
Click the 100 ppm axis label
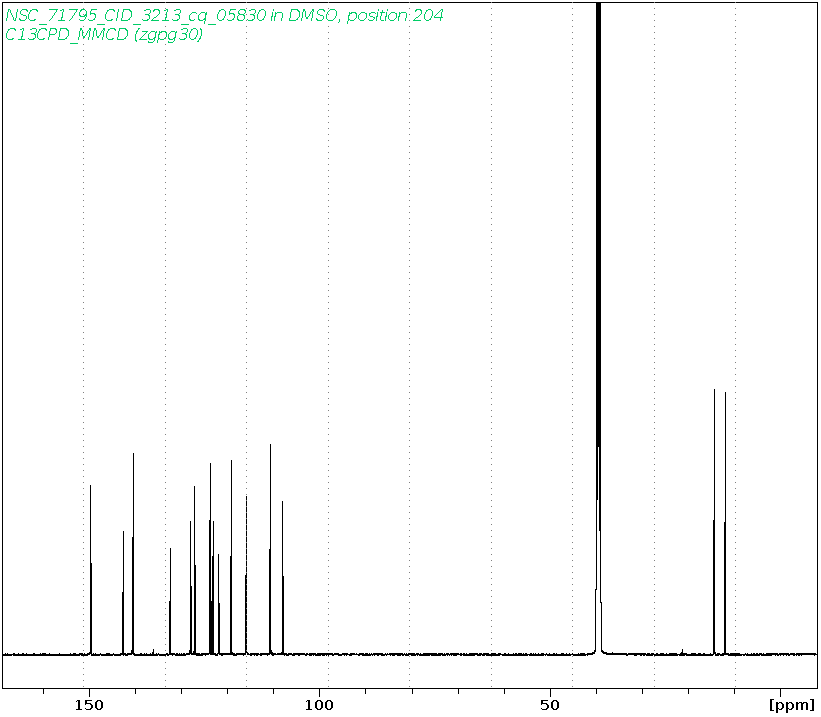tap(318, 705)
